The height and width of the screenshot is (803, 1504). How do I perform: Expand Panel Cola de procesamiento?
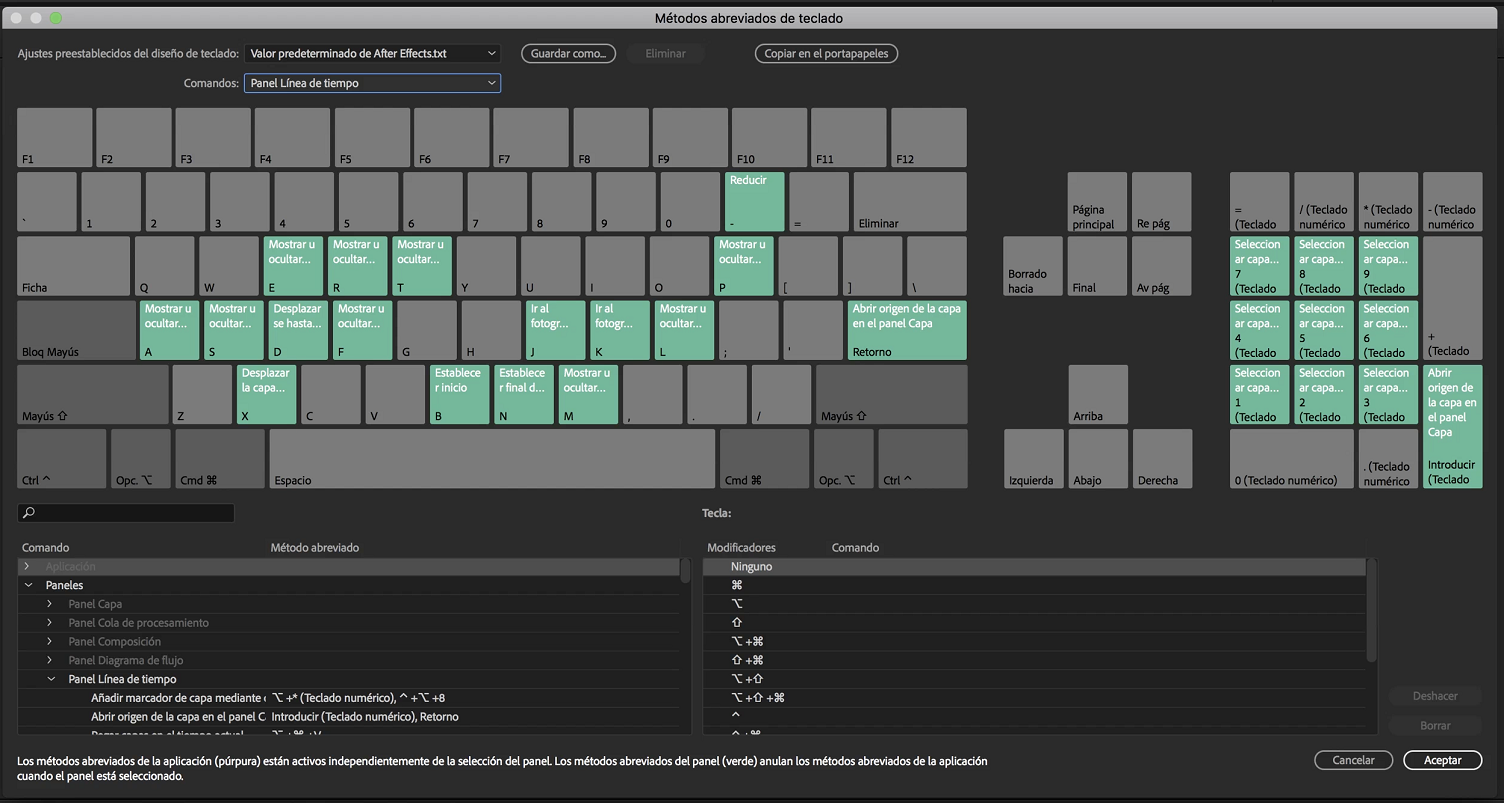[x=49, y=623]
